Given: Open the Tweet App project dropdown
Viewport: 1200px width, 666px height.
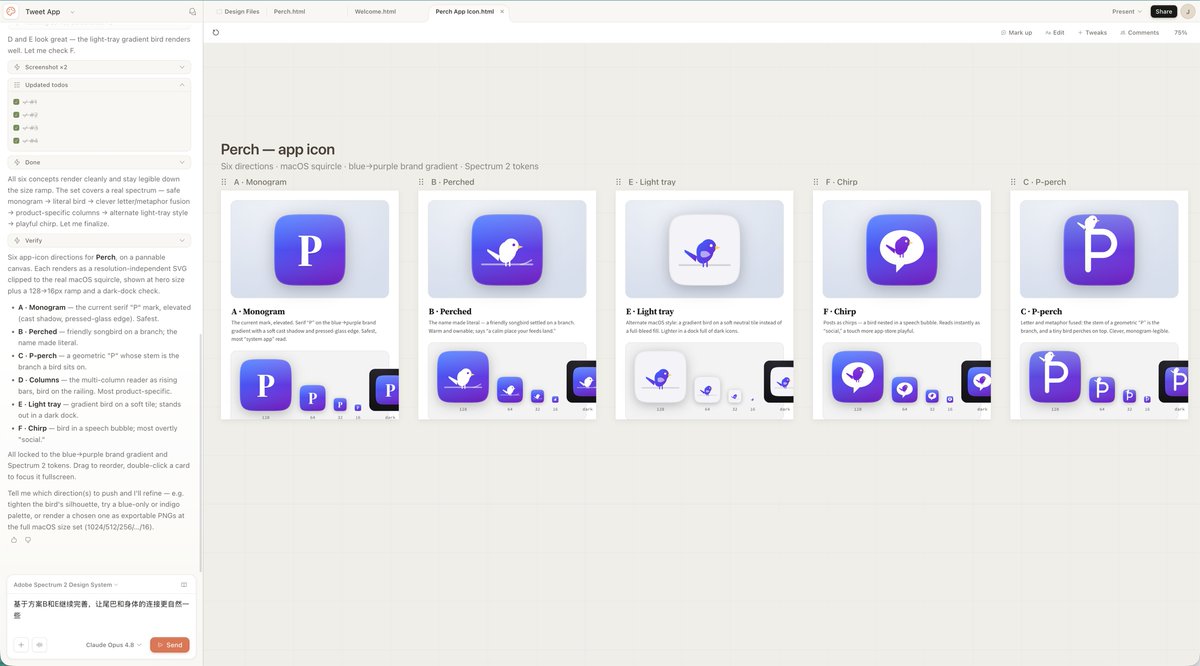Looking at the screenshot, I should tap(50, 12).
